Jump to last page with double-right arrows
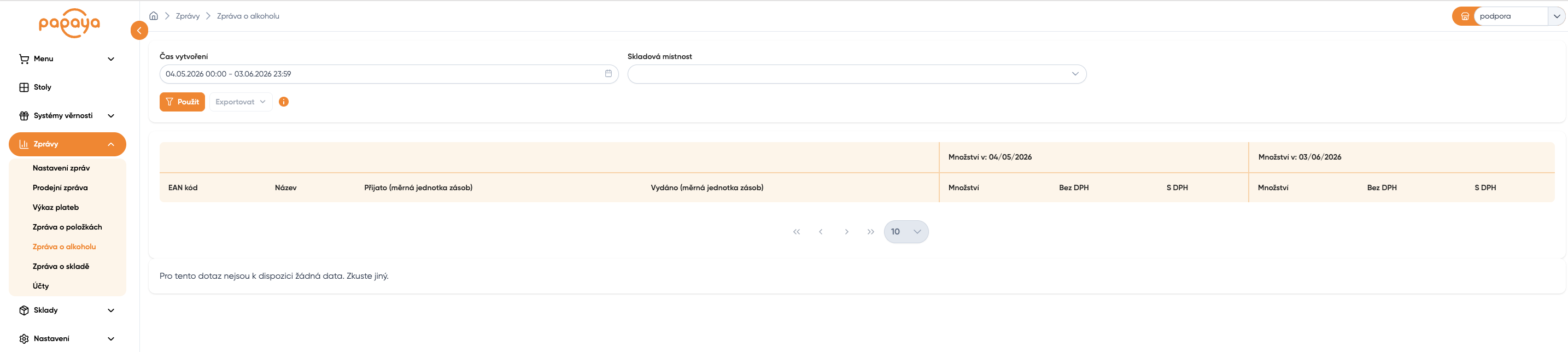 tap(870, 231)
